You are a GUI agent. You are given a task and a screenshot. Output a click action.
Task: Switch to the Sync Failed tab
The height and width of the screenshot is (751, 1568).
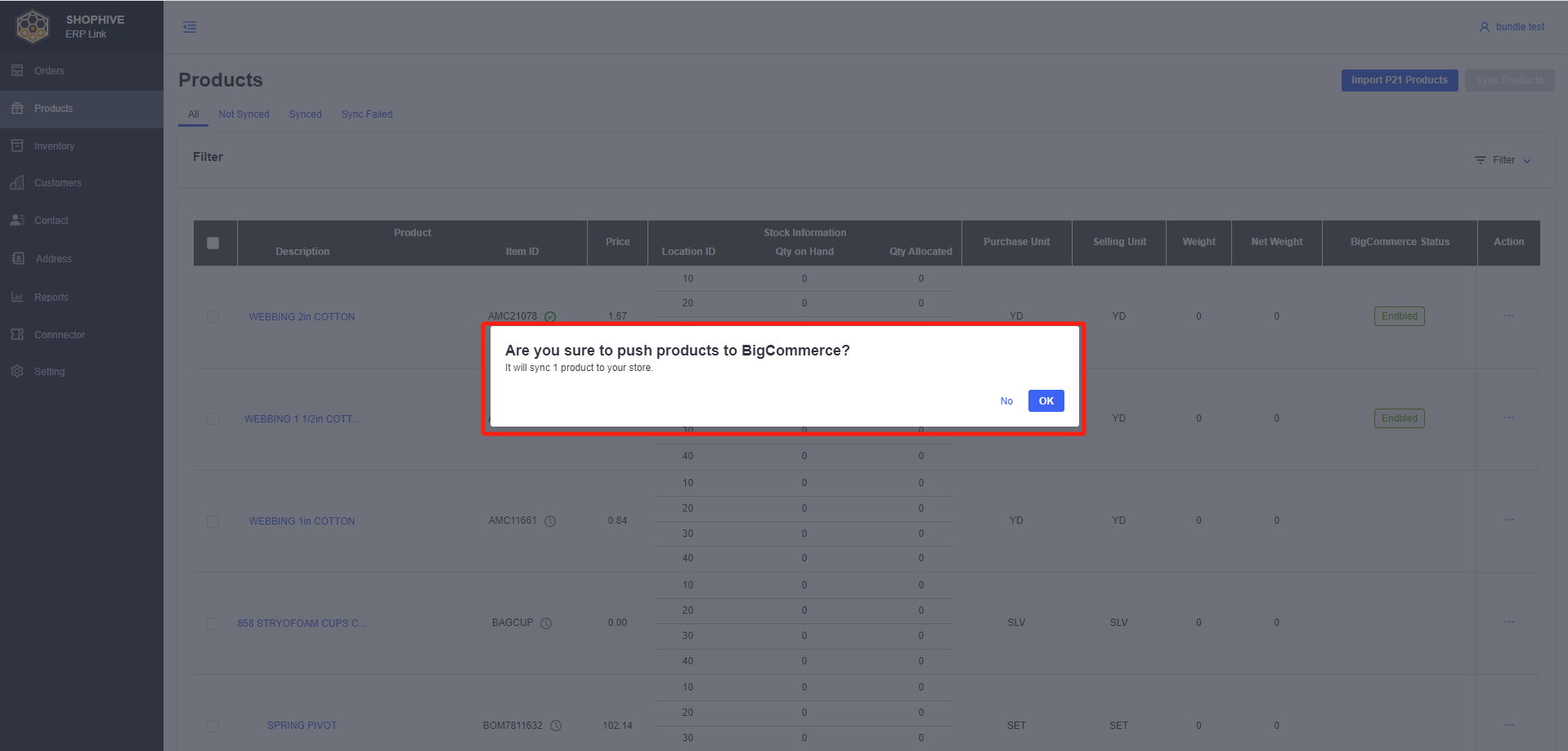[x=367, y=114]
